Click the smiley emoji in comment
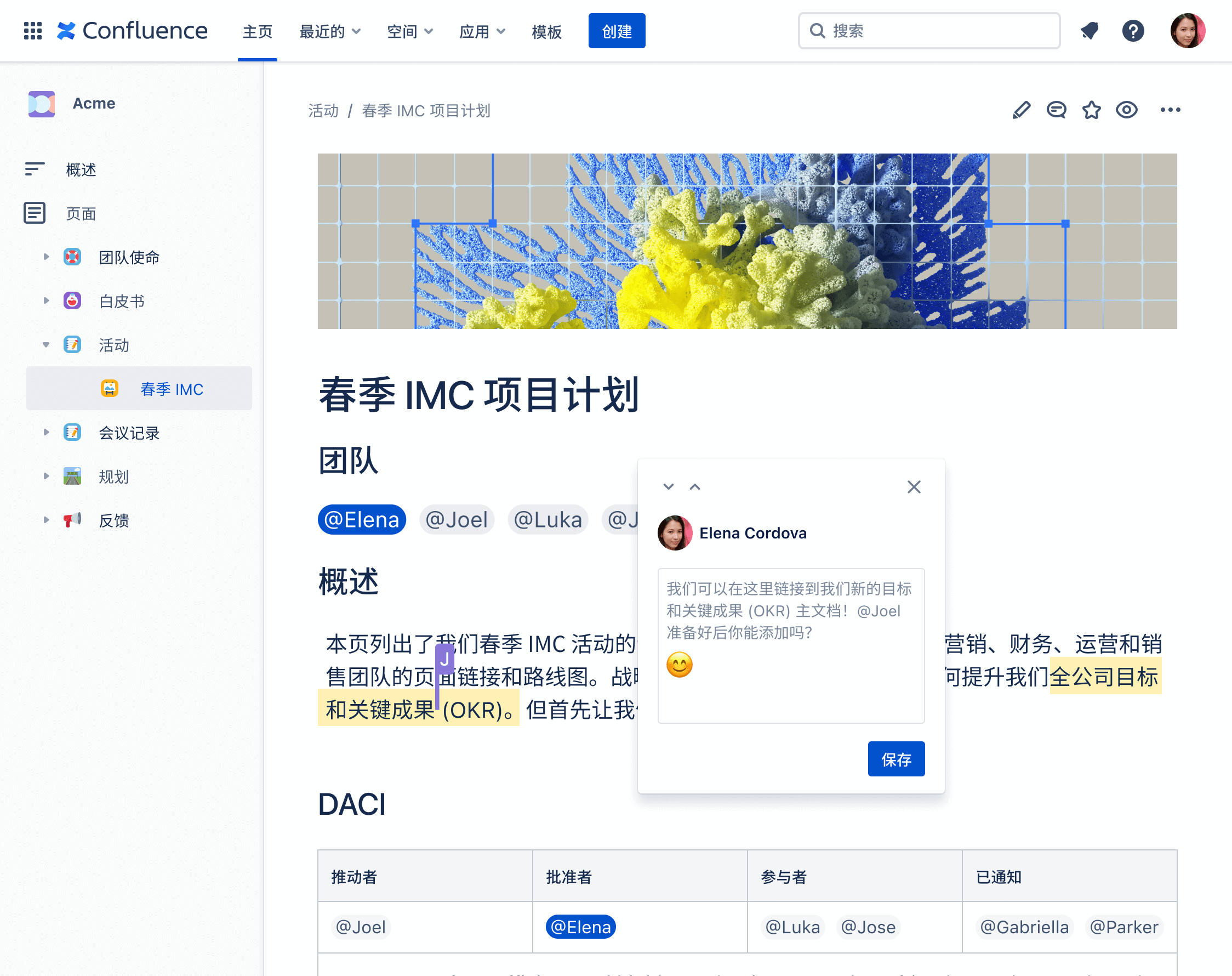 coord(679,665)
